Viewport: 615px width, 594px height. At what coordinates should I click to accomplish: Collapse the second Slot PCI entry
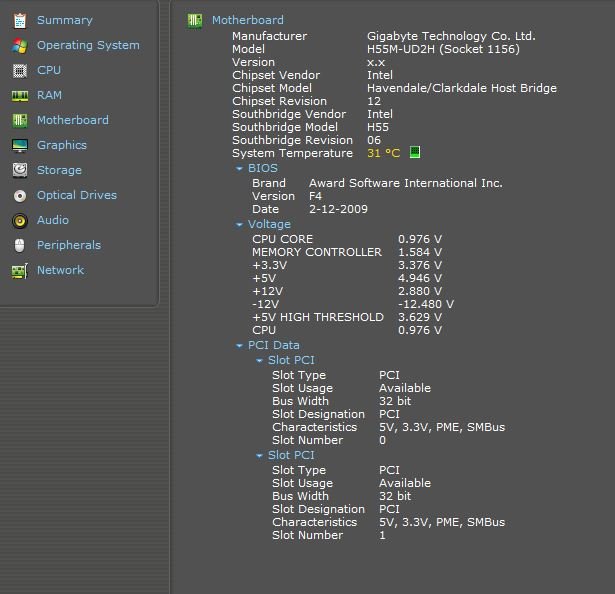[x=260, y=456]
